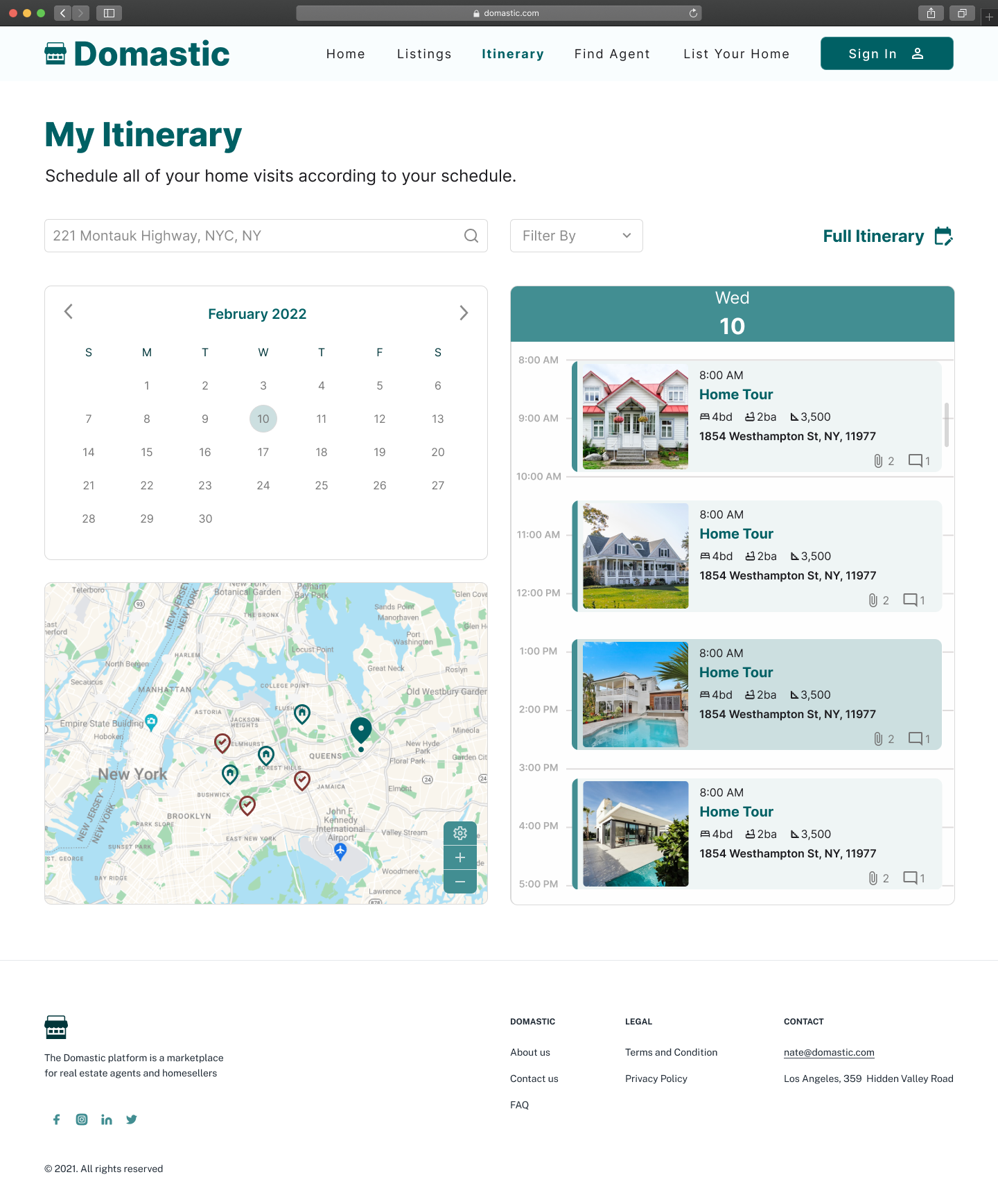Open the blue-gray house thumbnail on second card
The image size is (998, 1204).
pyautogui.click(x=636, y=556)
